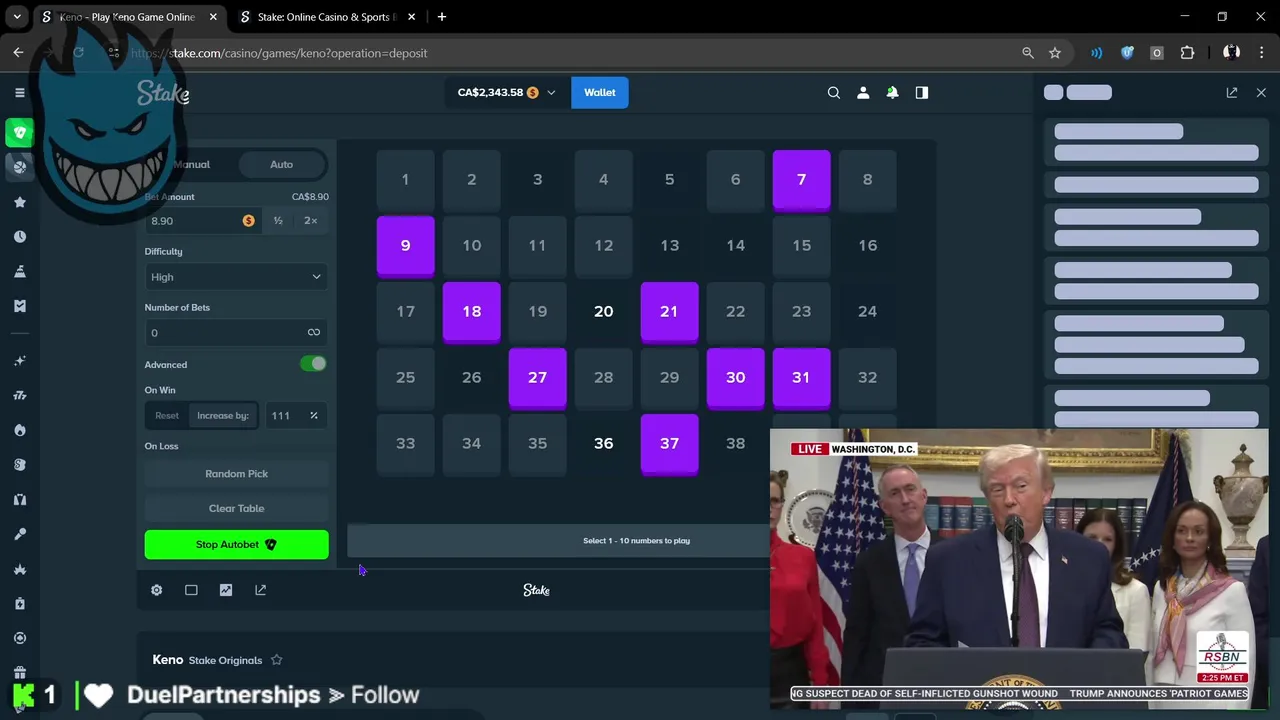Open the basketball sports icon in the sidebar
This screenshot has width=1280, height=720.
(19, 167)
